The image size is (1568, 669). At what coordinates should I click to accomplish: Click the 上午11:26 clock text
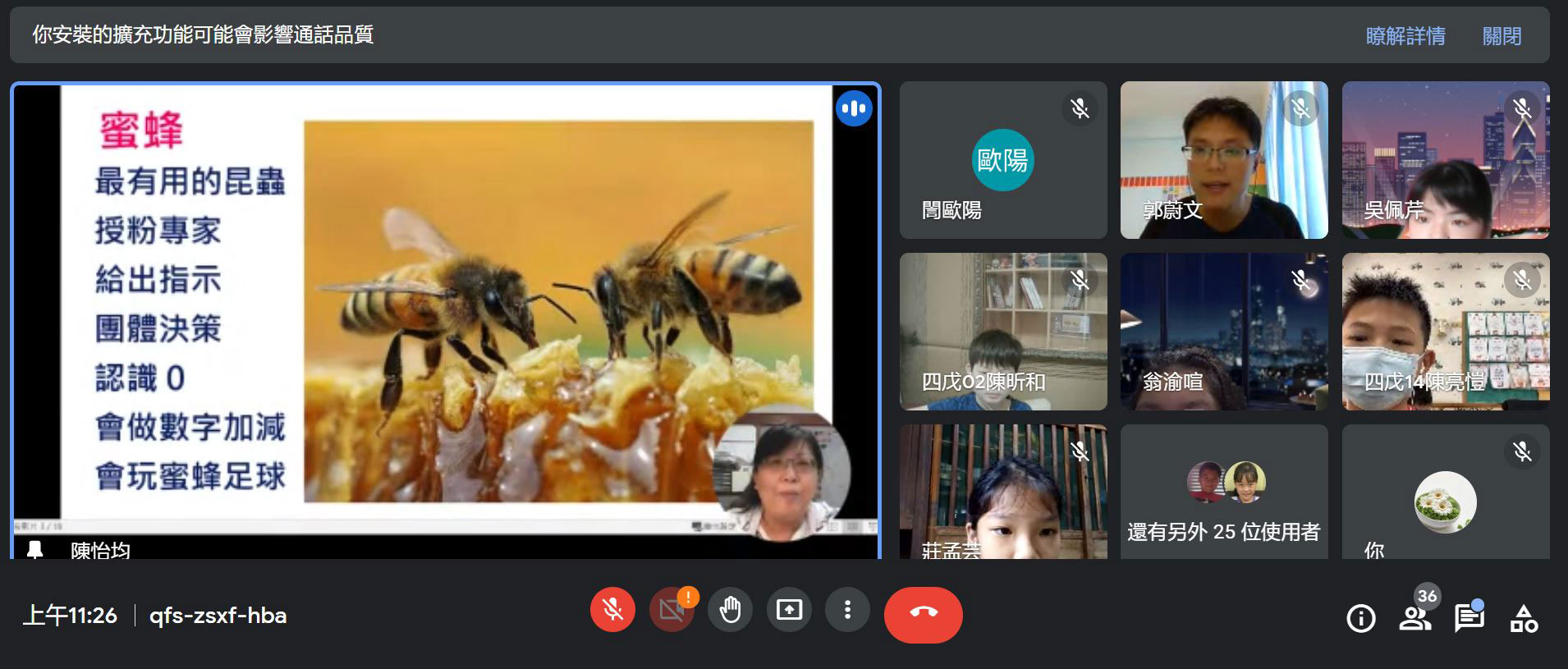pos(70,616)
